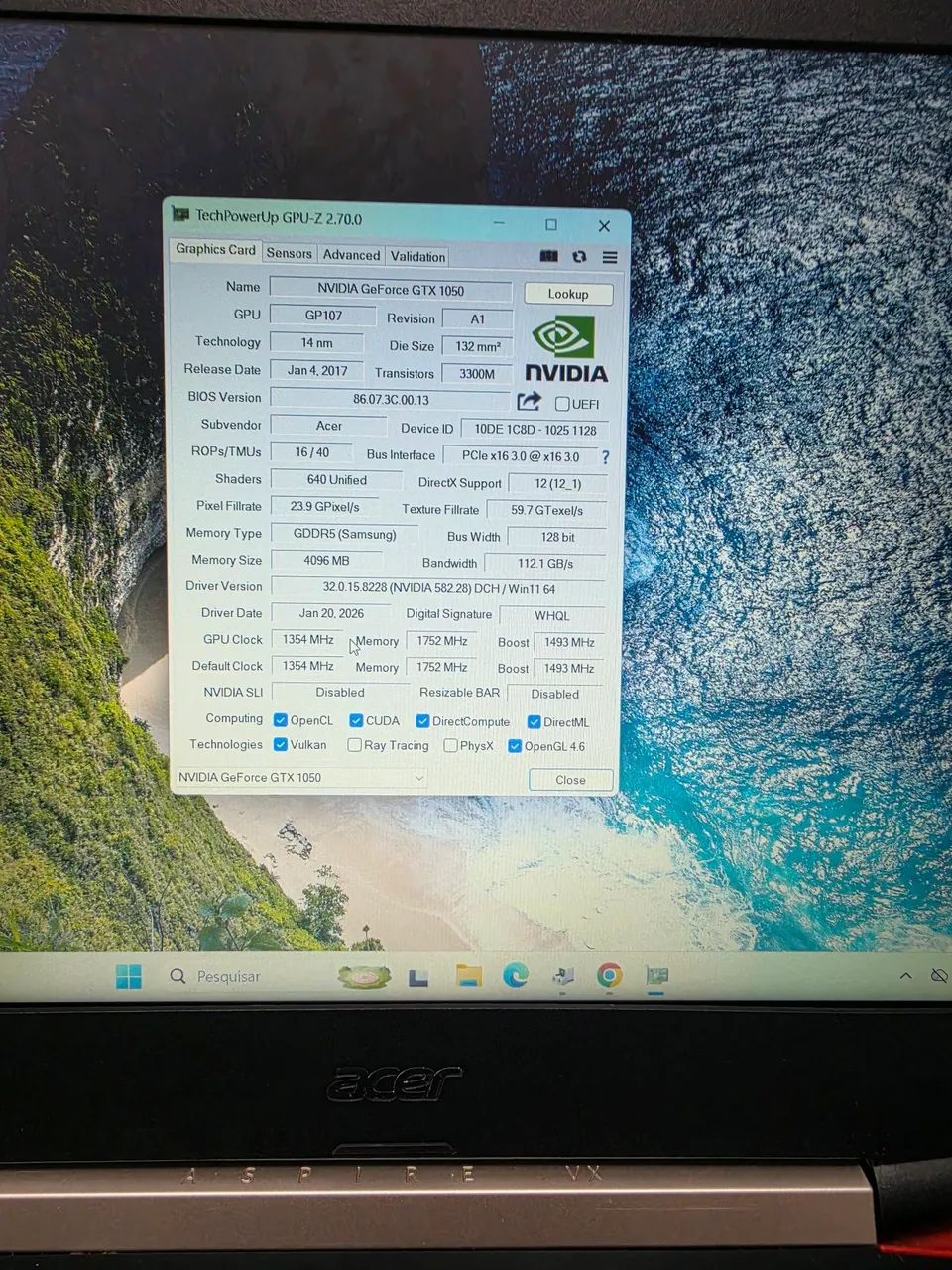Click the Driver Version value field
Image resolution: width=952 pixels, height=1270 pixels.
(438, 588)
